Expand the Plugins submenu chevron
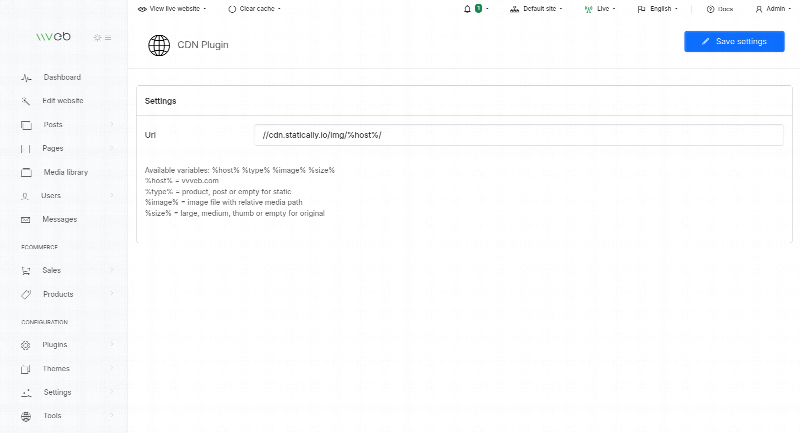The height and width of the screenshot is (433, 800). [112, 345]
